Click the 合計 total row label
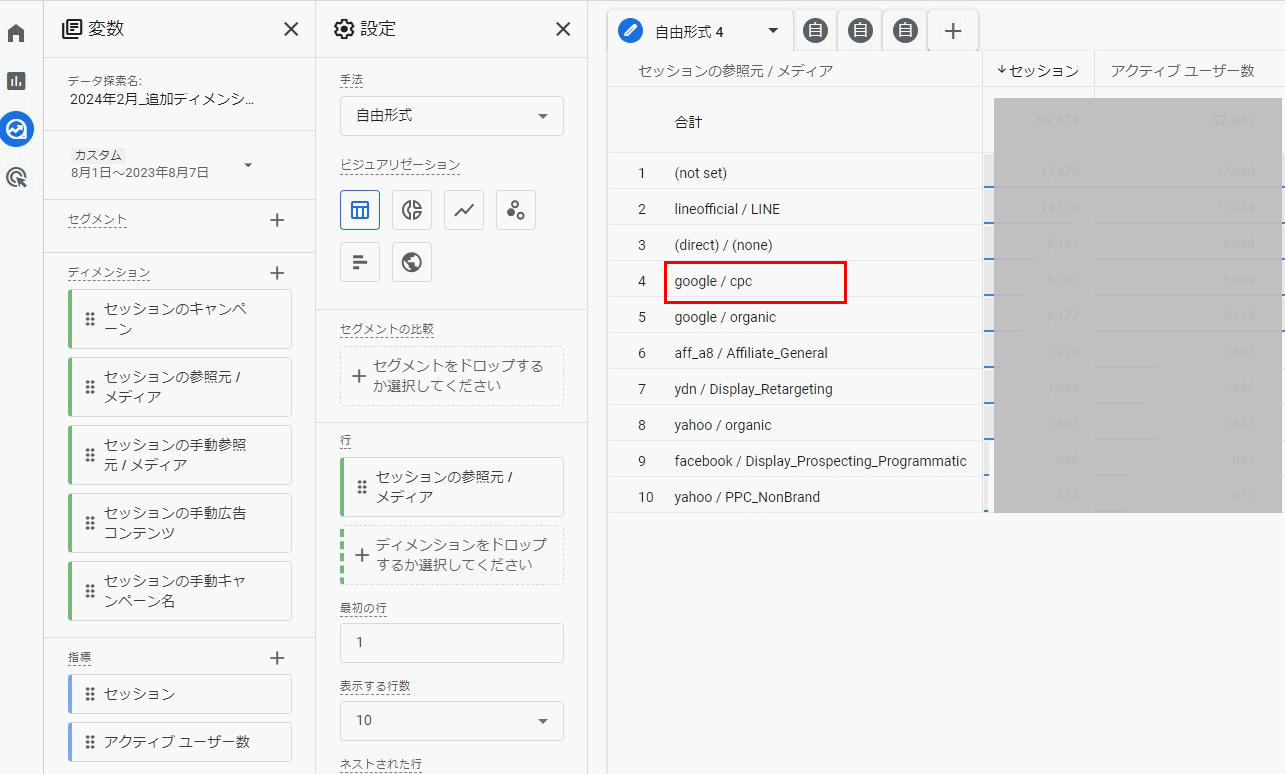Image resolution: width=1285 pixels, height=774 pixels. pos(688,122)
